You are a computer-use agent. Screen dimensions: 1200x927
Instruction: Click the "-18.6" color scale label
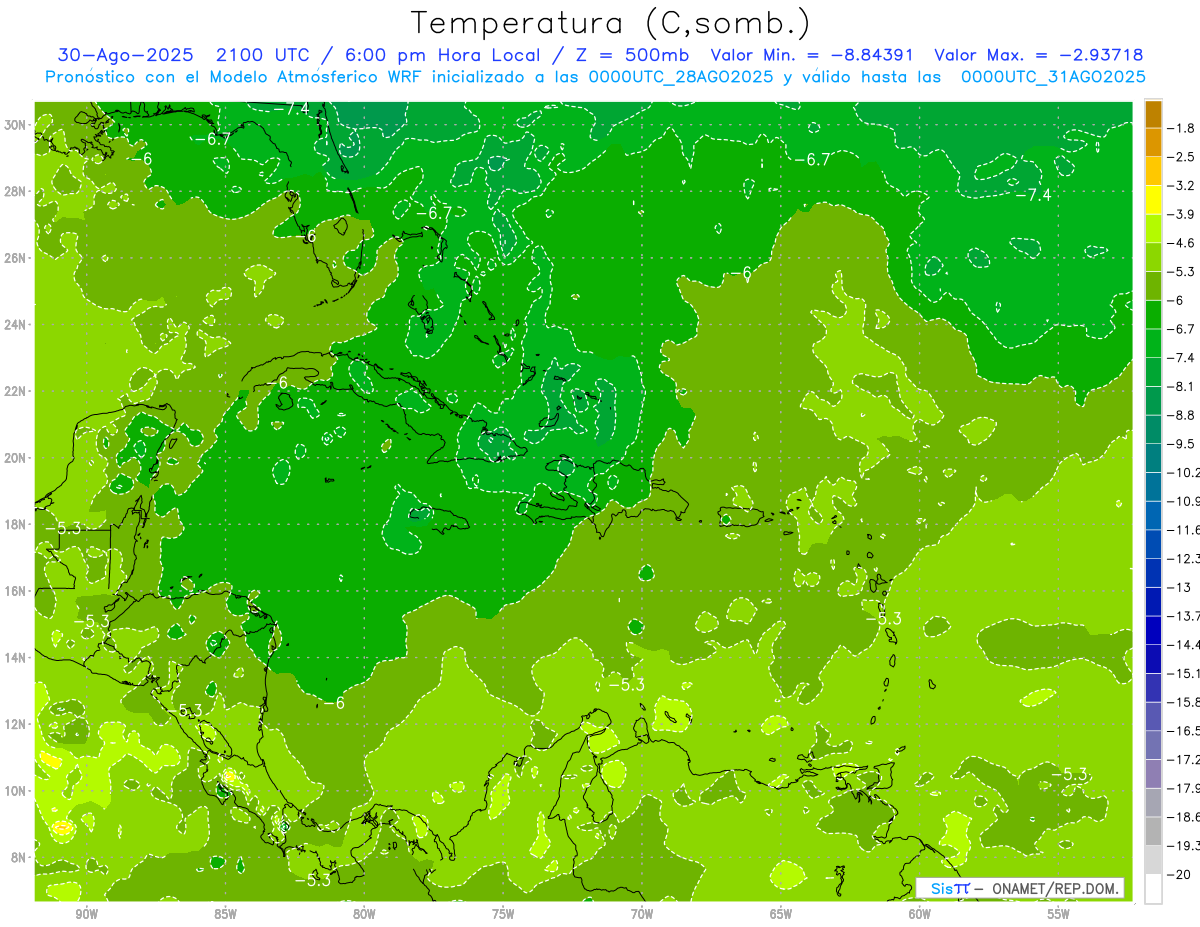(1184, 817)
